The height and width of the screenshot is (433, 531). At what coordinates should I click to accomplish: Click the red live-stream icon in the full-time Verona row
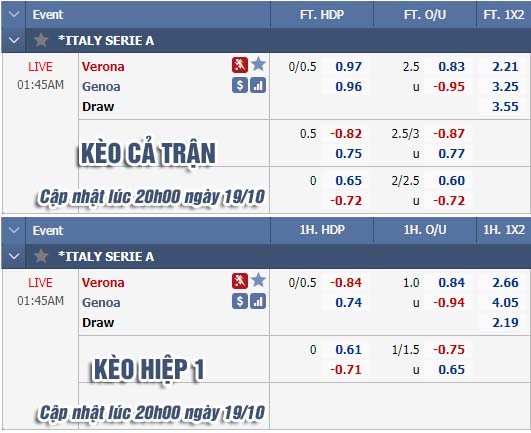(240, 65)
